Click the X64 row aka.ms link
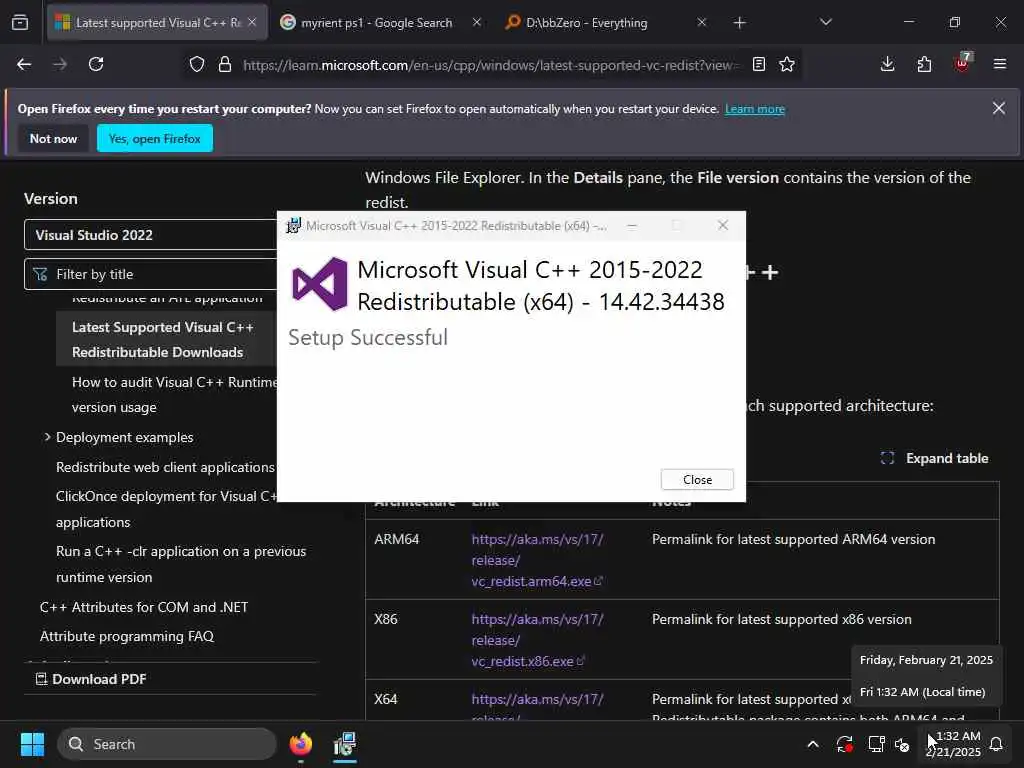Viewport: 1024px width, 768px height. 537,699
